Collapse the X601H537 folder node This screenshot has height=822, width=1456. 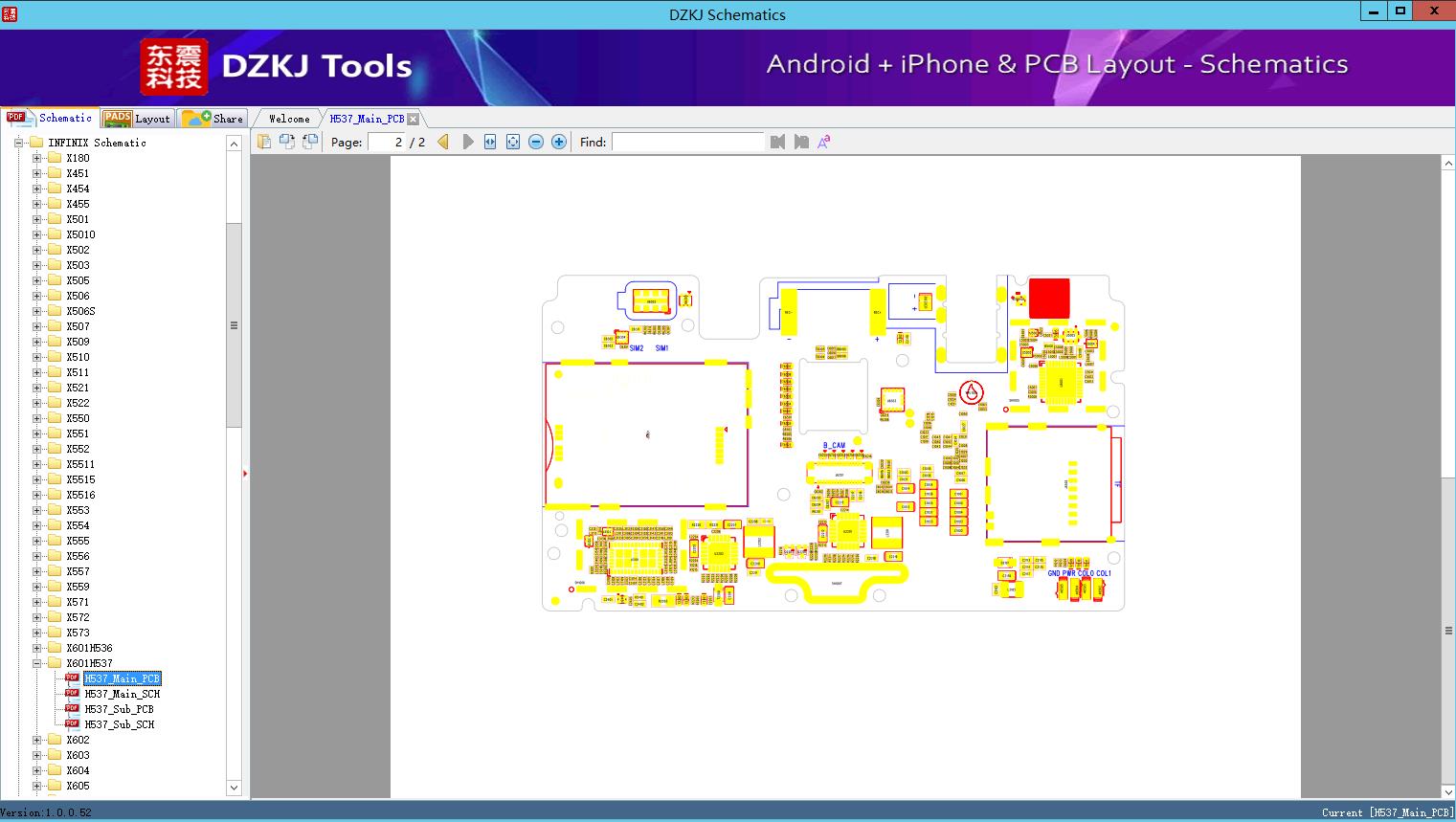pyautogui.click(x=36, y=663)
